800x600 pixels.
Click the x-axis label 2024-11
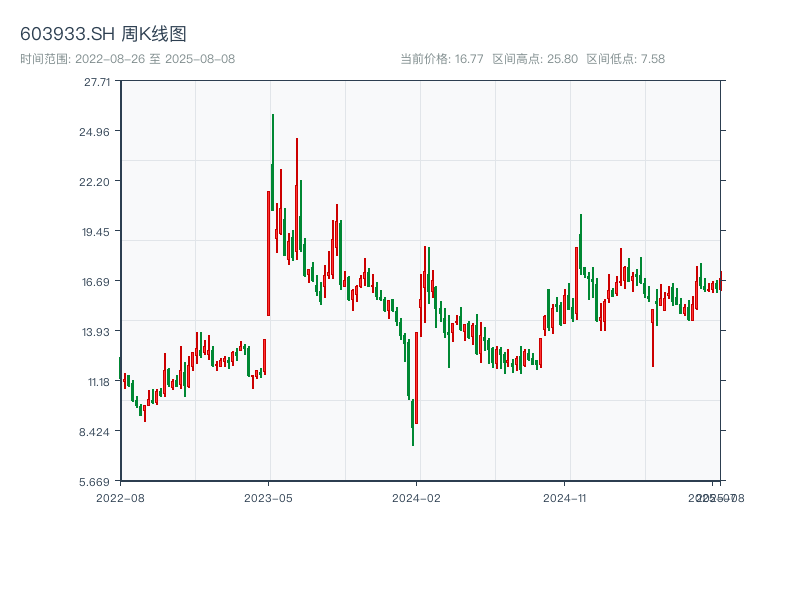[565, 498]
